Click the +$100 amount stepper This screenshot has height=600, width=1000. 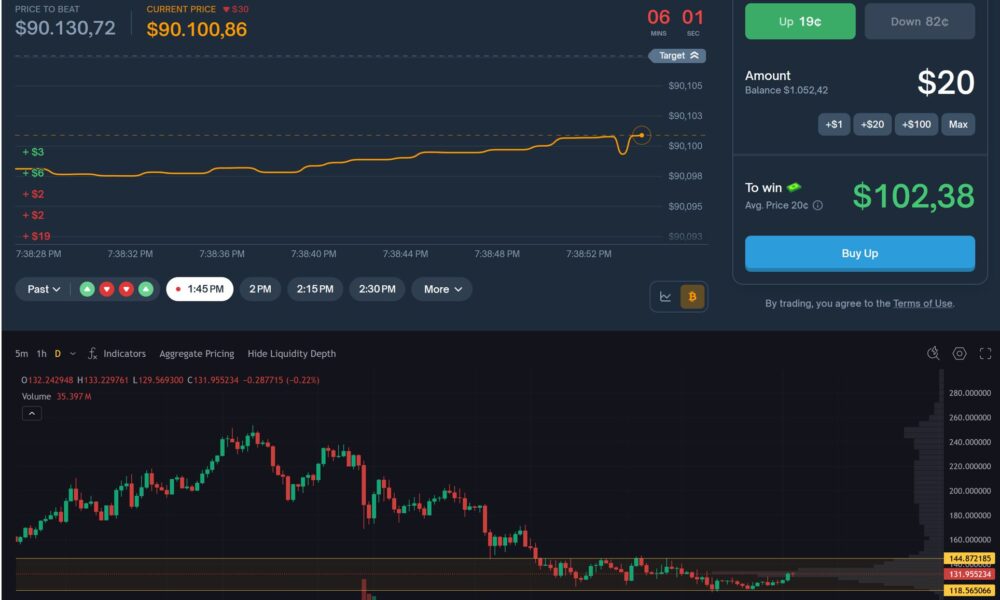[x=916, y=124]
